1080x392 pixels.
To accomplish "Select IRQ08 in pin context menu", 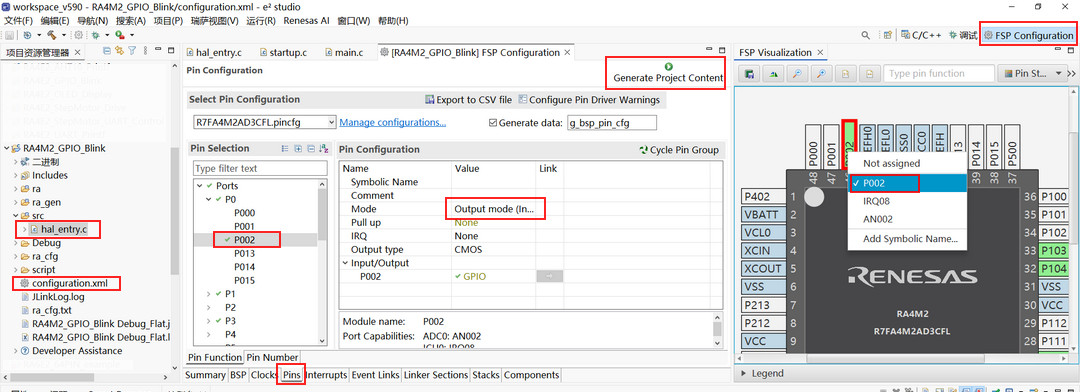I will click(x=876, y=201).
